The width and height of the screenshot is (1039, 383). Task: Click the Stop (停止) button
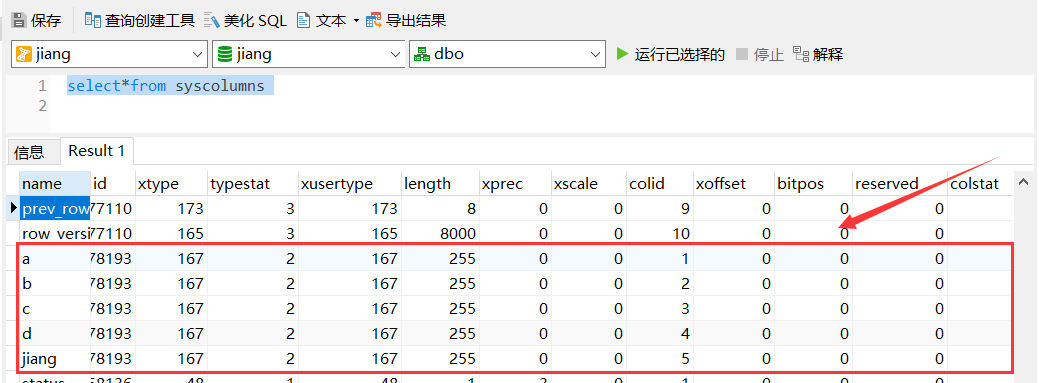(x=760, y=54)
